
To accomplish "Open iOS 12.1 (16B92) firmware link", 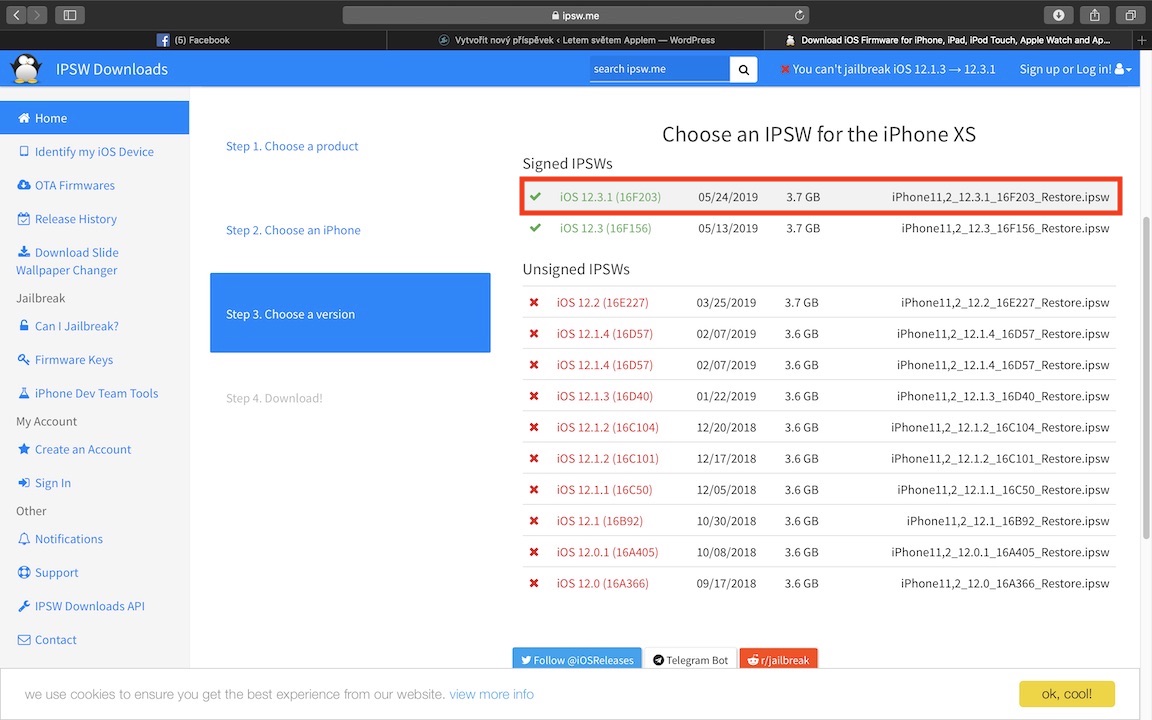I will point(600,521).
